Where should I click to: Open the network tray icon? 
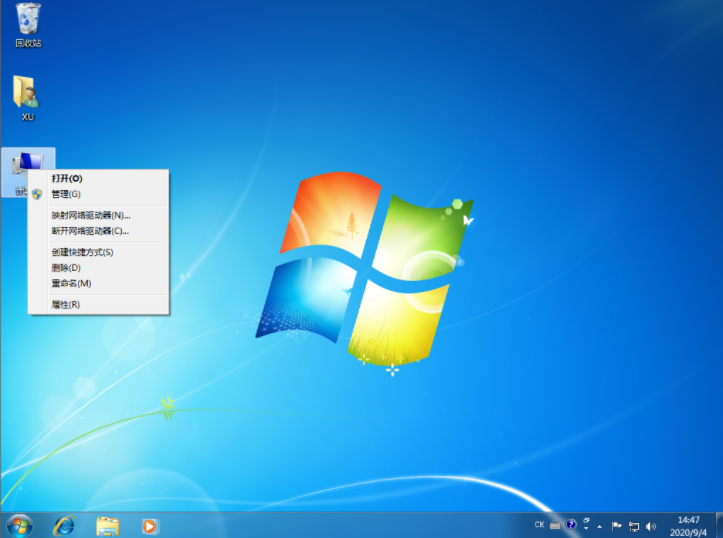tap(634, 525)
